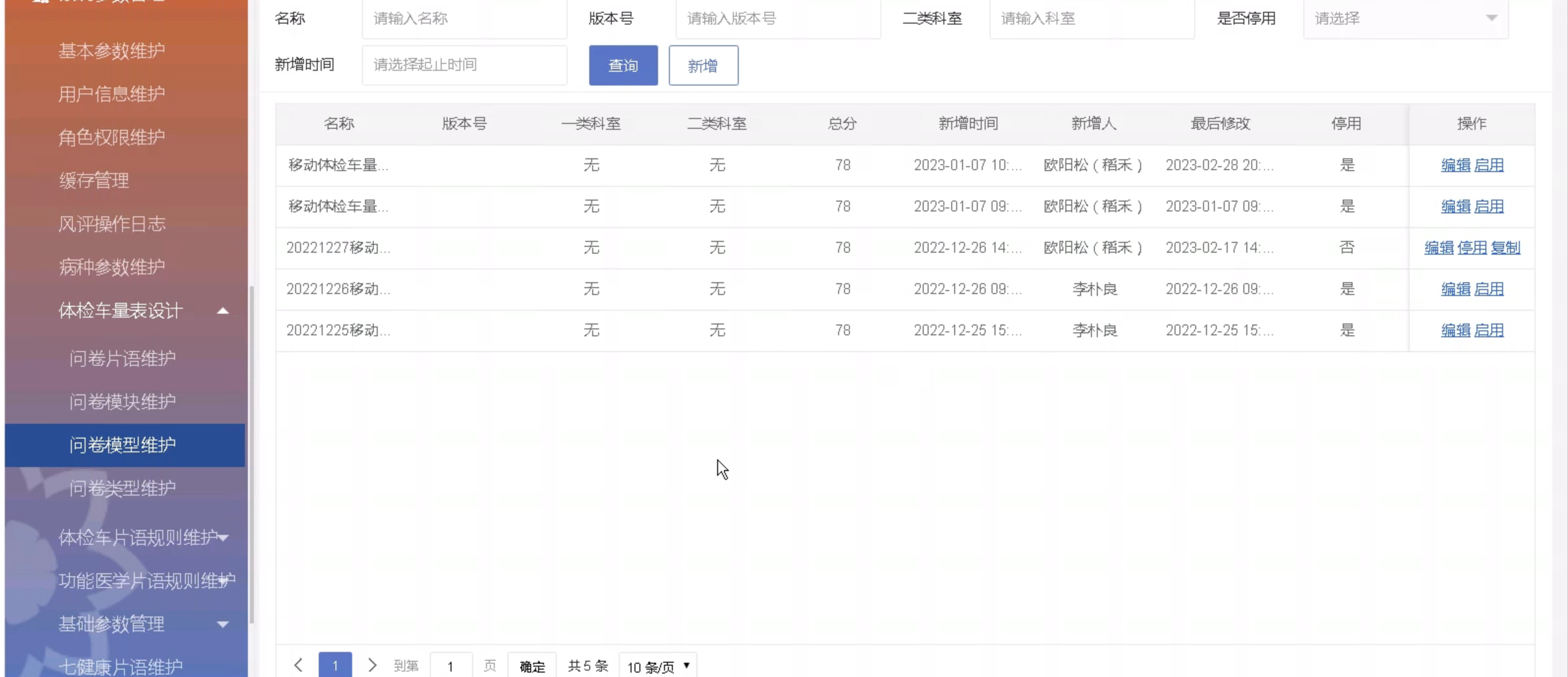The image size is (1568, 677).
Task: Select the 20221227移动... name cell
Action: 338,248
